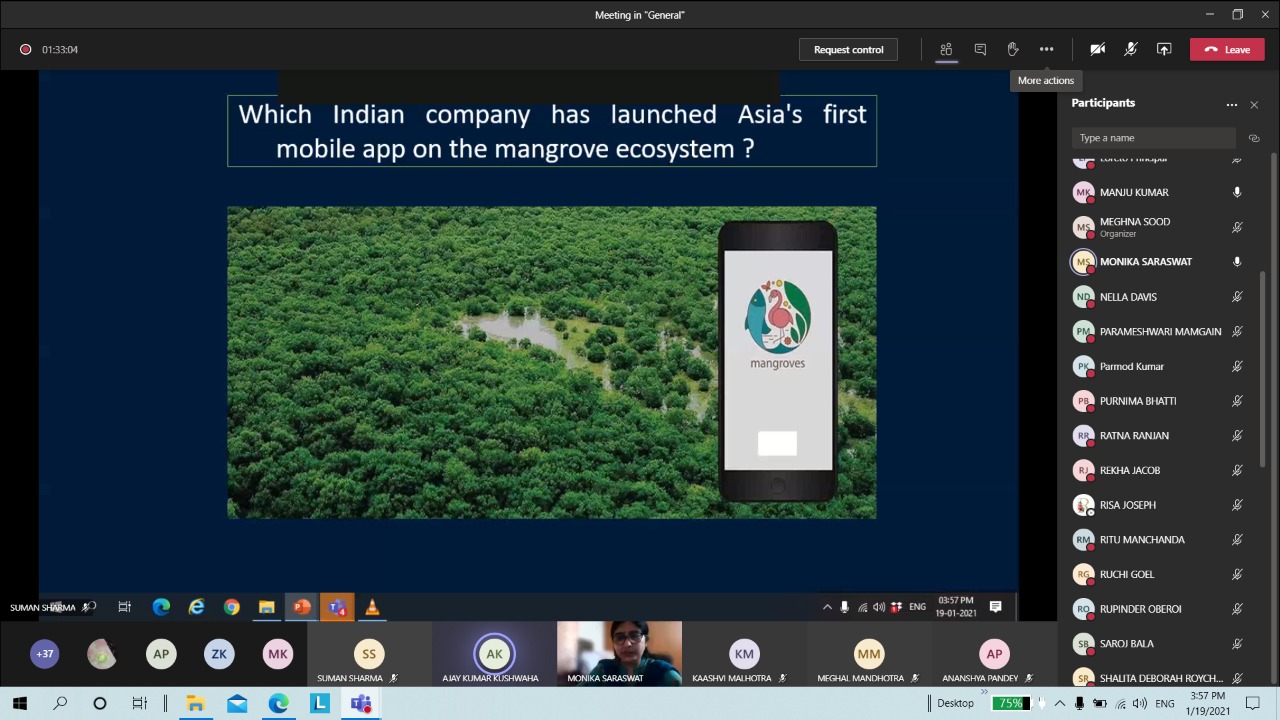
Task: Open the meeting chat conversation
Action: pos(980,49)
